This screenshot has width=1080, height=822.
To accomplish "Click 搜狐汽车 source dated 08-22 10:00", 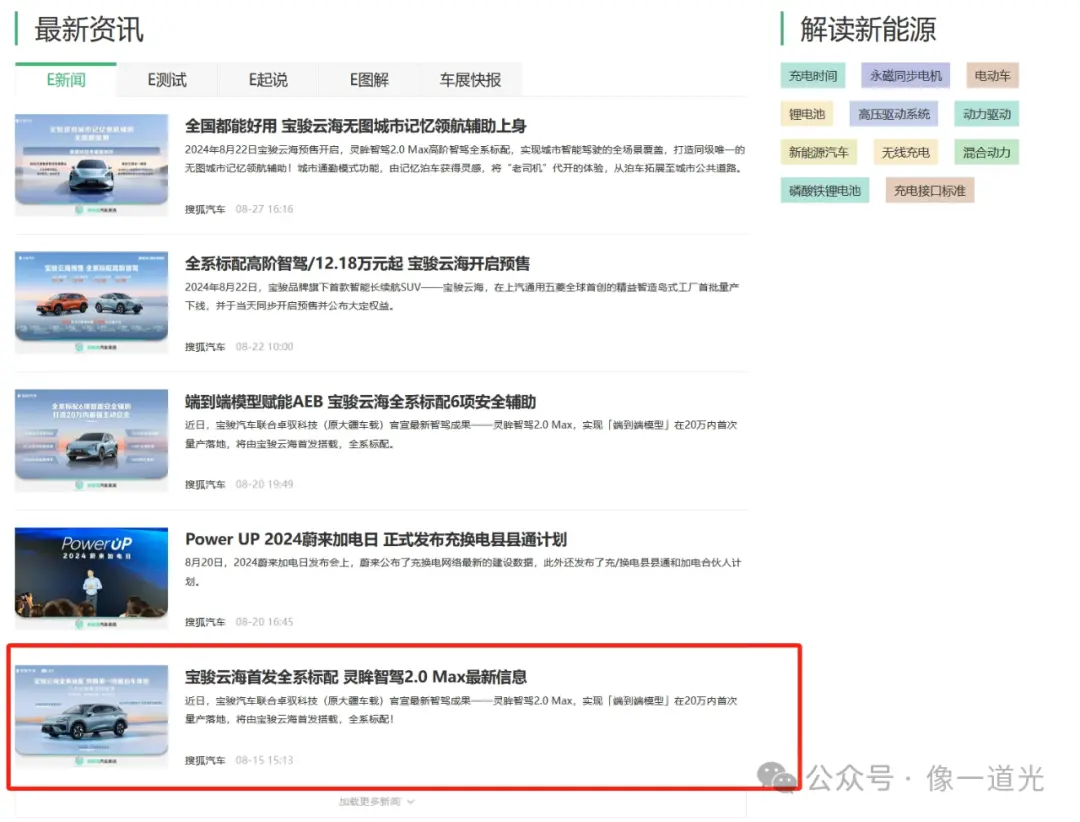I will 205,347.
